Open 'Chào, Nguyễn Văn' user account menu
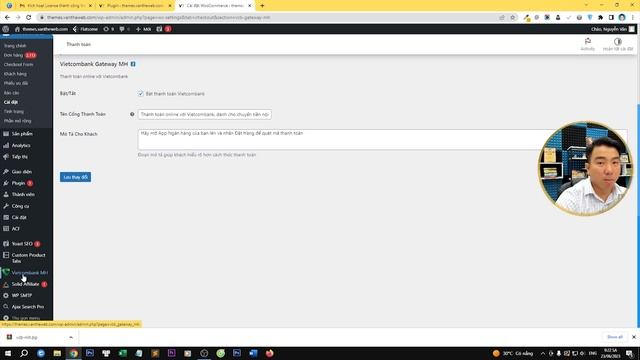 click(x=613, y=29)
